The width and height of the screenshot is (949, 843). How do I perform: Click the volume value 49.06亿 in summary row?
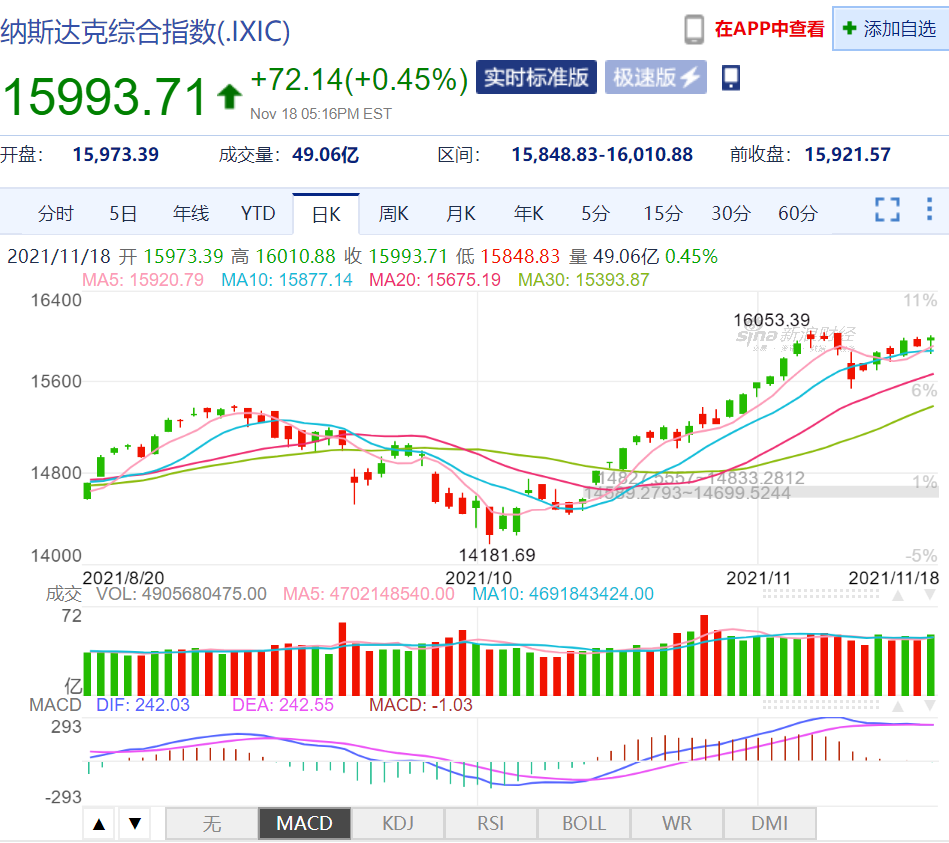(326, 155)
